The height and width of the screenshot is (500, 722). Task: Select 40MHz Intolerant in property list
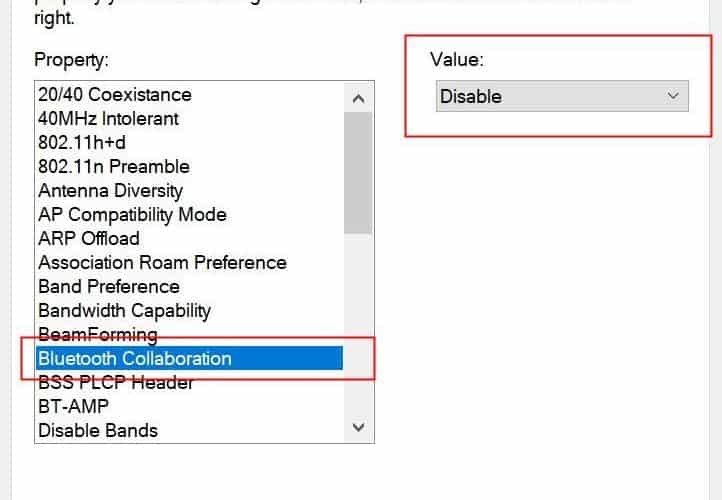(x=108, y=119)
